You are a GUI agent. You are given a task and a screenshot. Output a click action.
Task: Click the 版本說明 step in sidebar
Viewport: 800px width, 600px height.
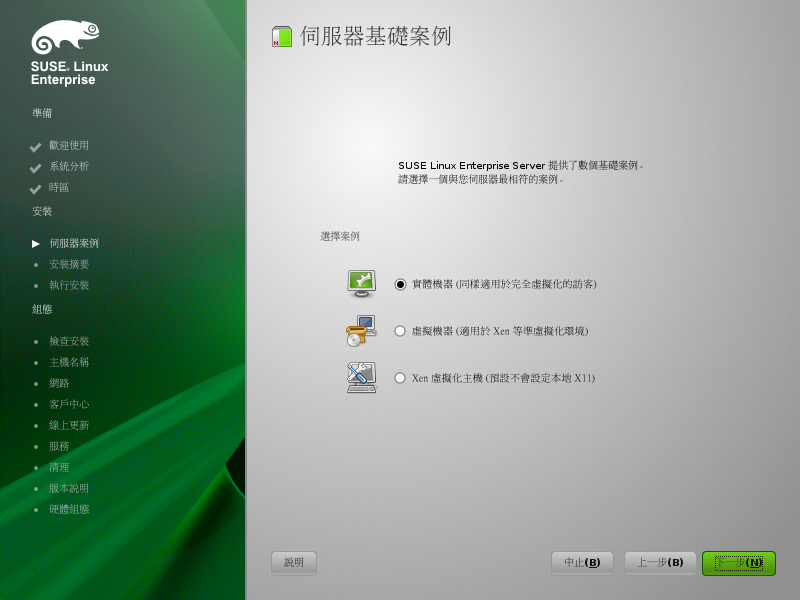pos(69,488)
